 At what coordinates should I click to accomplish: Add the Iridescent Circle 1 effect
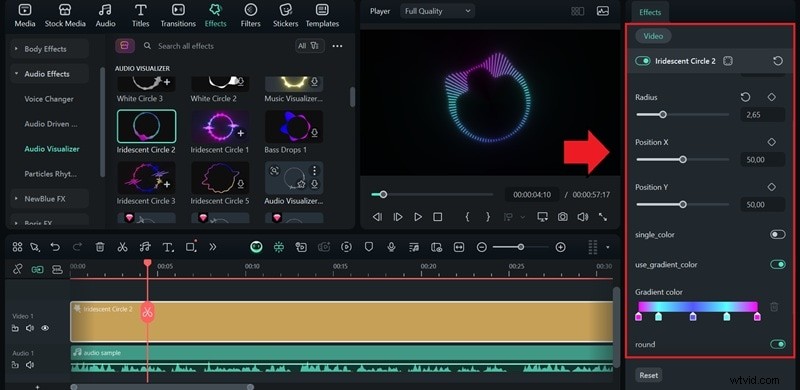coord(240,133)
